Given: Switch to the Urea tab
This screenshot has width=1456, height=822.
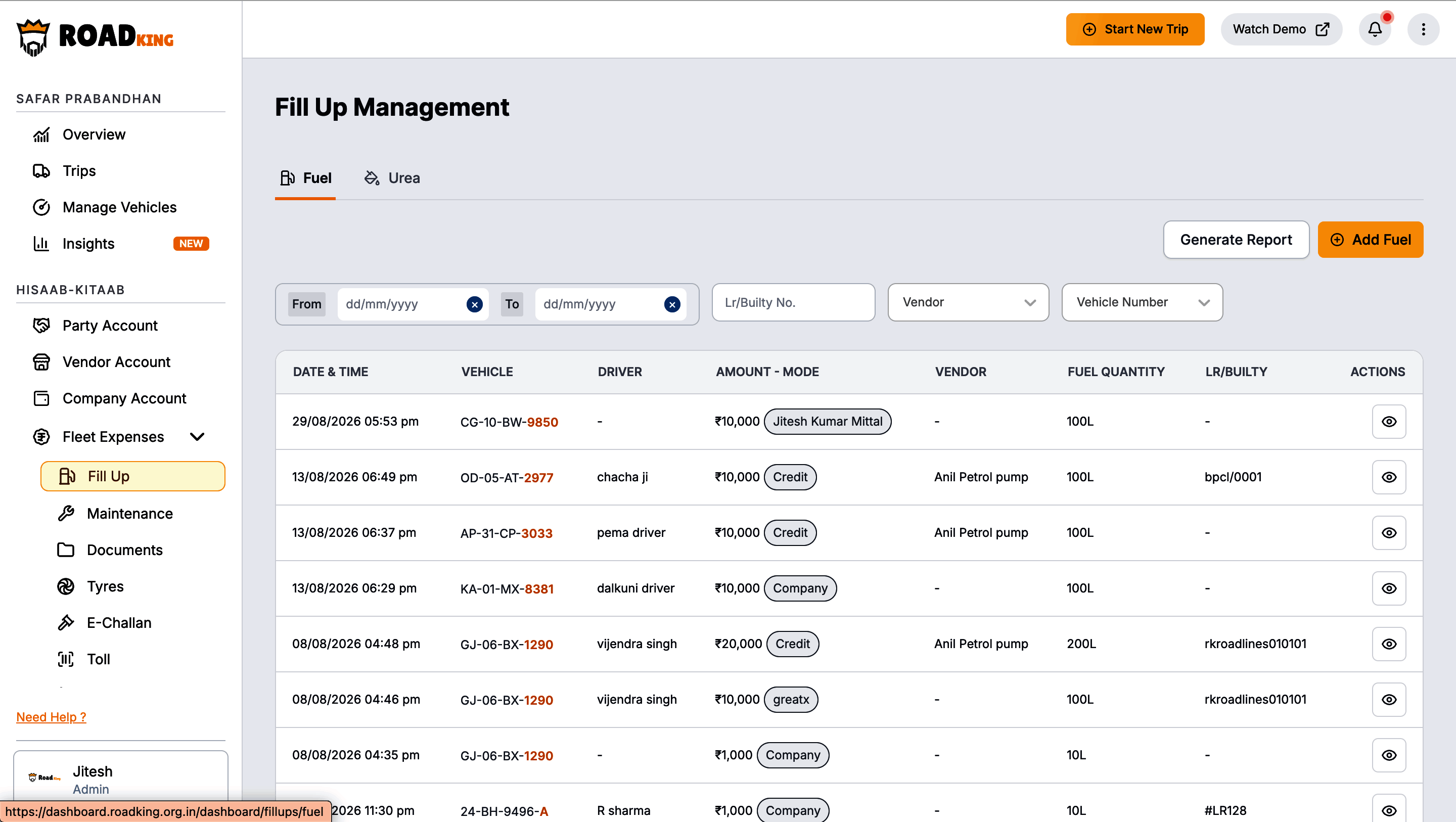Looking at the screenshot, I should (x=392, y=178).
